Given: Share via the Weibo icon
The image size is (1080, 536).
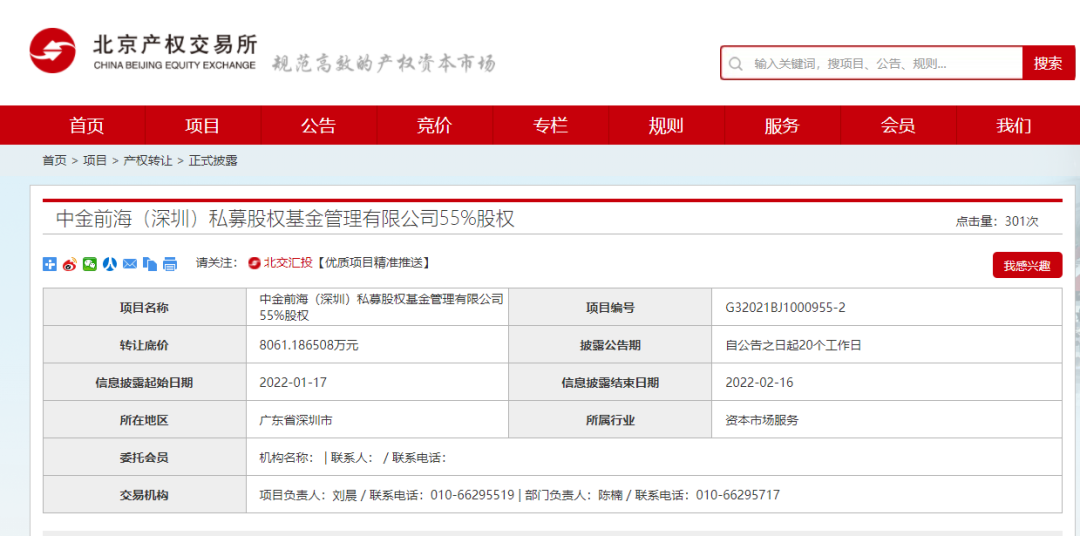Looking at the screenshot, I should pos(70,263).
